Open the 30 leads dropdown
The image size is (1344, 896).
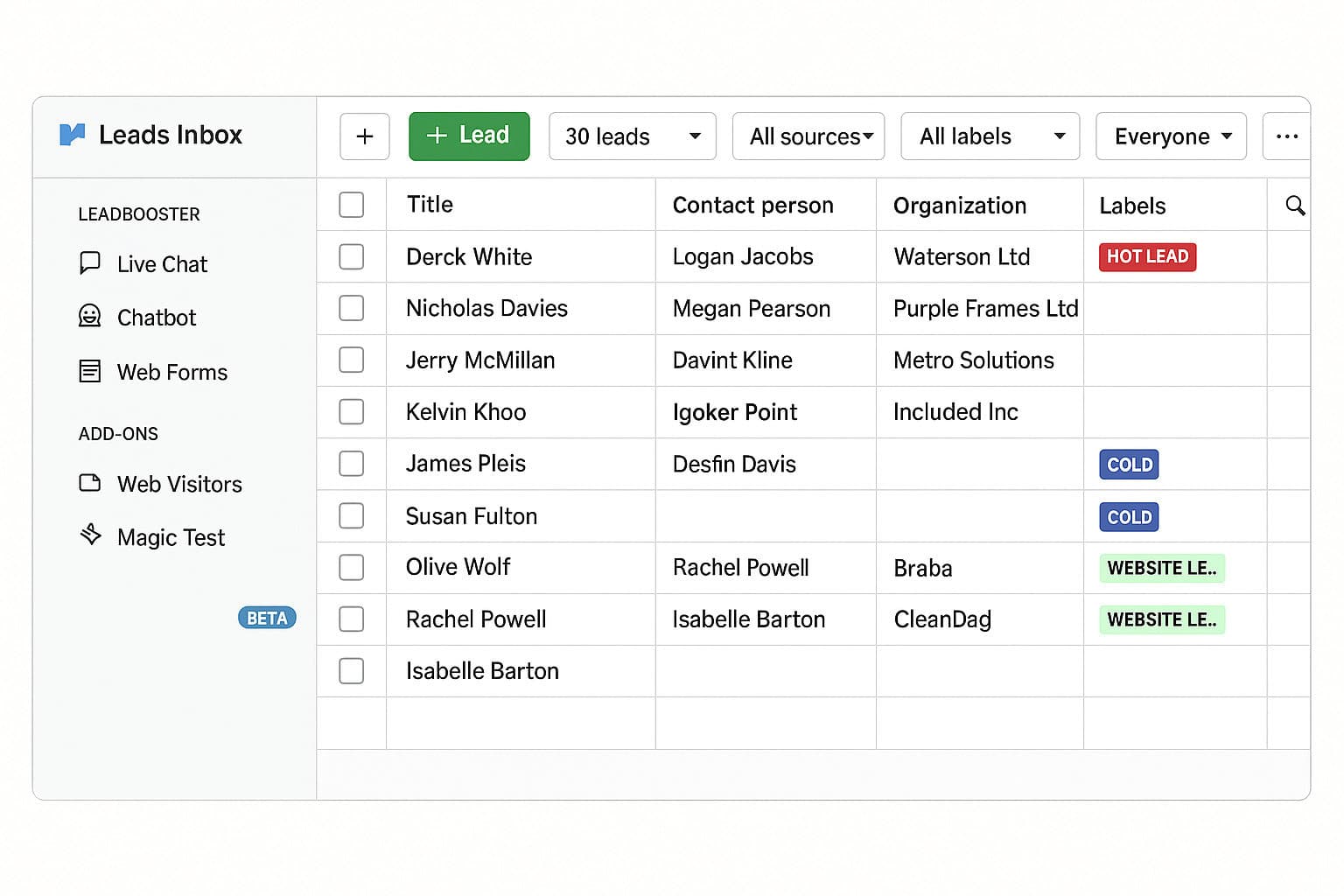pyautogui.click(x=632, y=136)
